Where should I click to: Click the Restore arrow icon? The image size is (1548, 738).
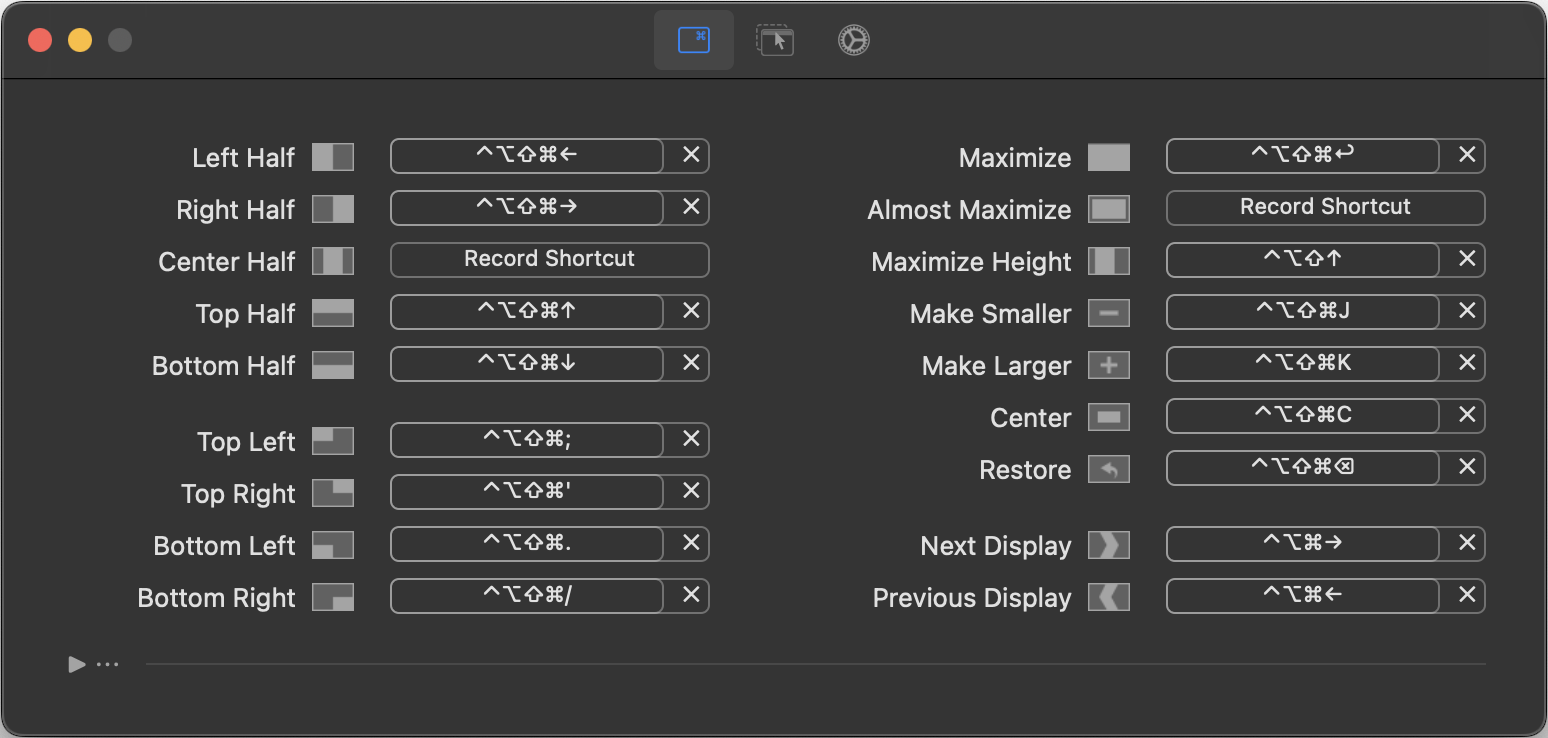(x=1108, y=469)
